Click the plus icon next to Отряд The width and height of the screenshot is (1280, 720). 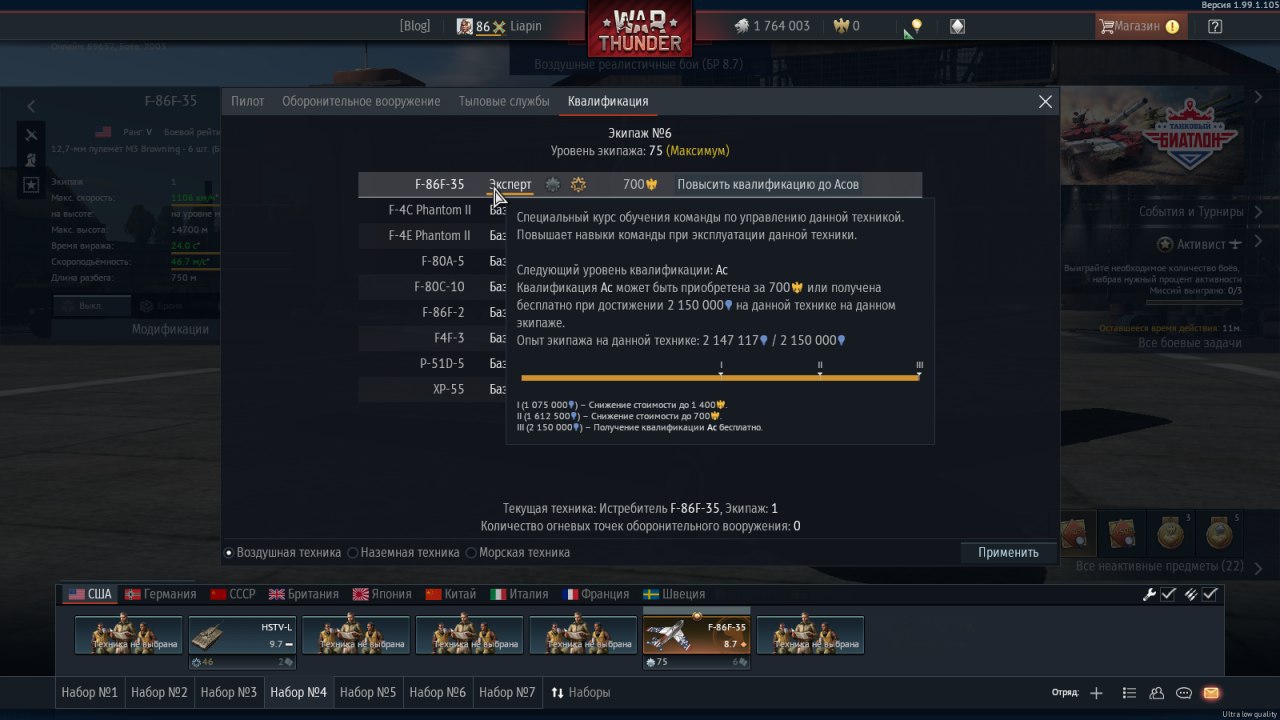(x=1096, y=693)
